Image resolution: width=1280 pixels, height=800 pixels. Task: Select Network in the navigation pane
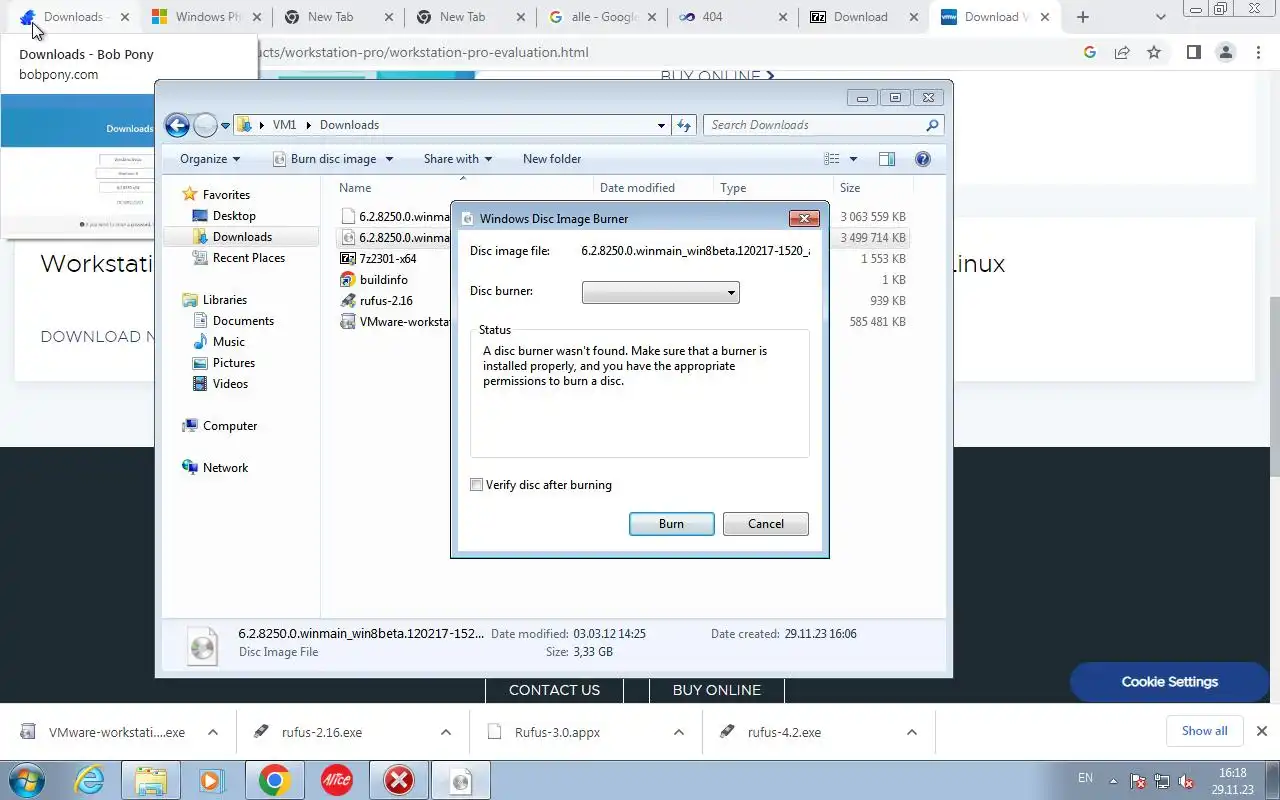tap(225, 468)
